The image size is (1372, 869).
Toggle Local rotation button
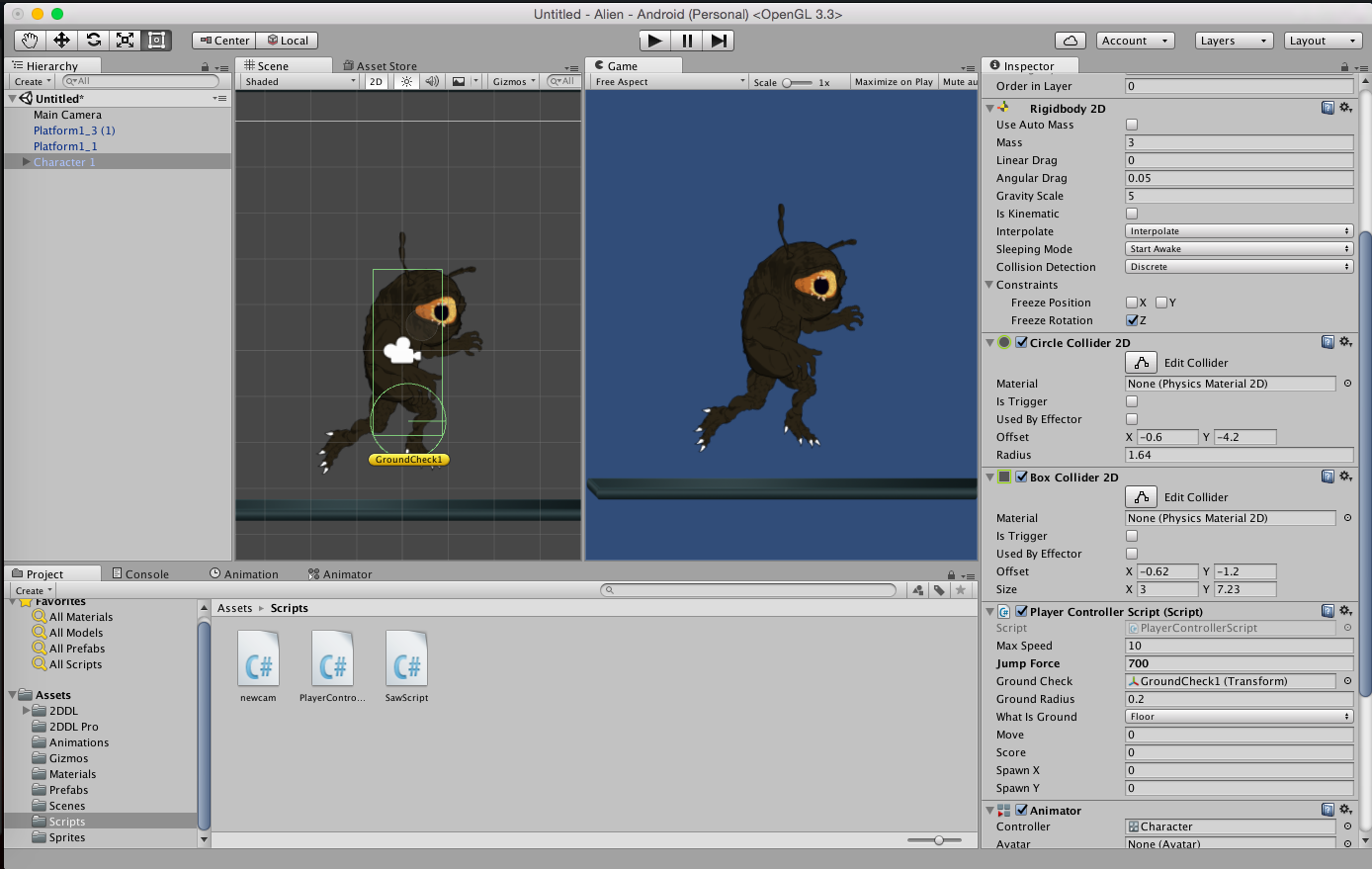288,41
